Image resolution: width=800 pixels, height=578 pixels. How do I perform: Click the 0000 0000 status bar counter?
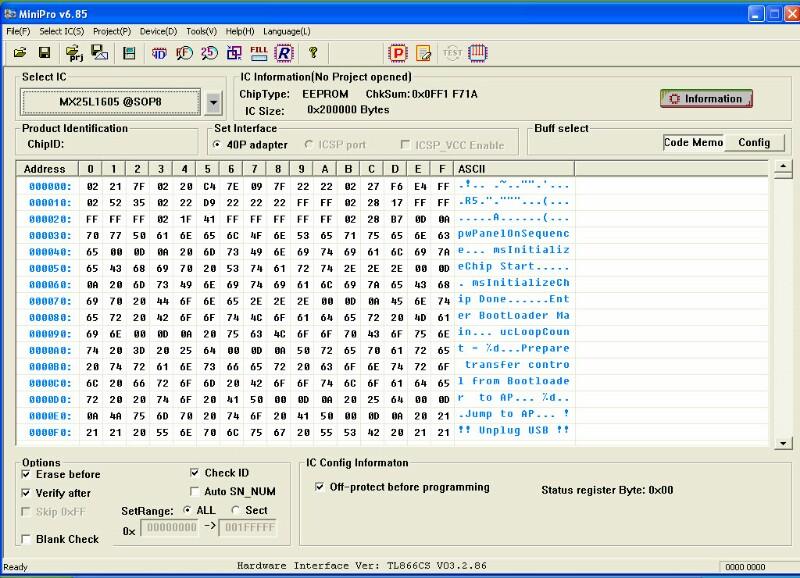(745, 567)
